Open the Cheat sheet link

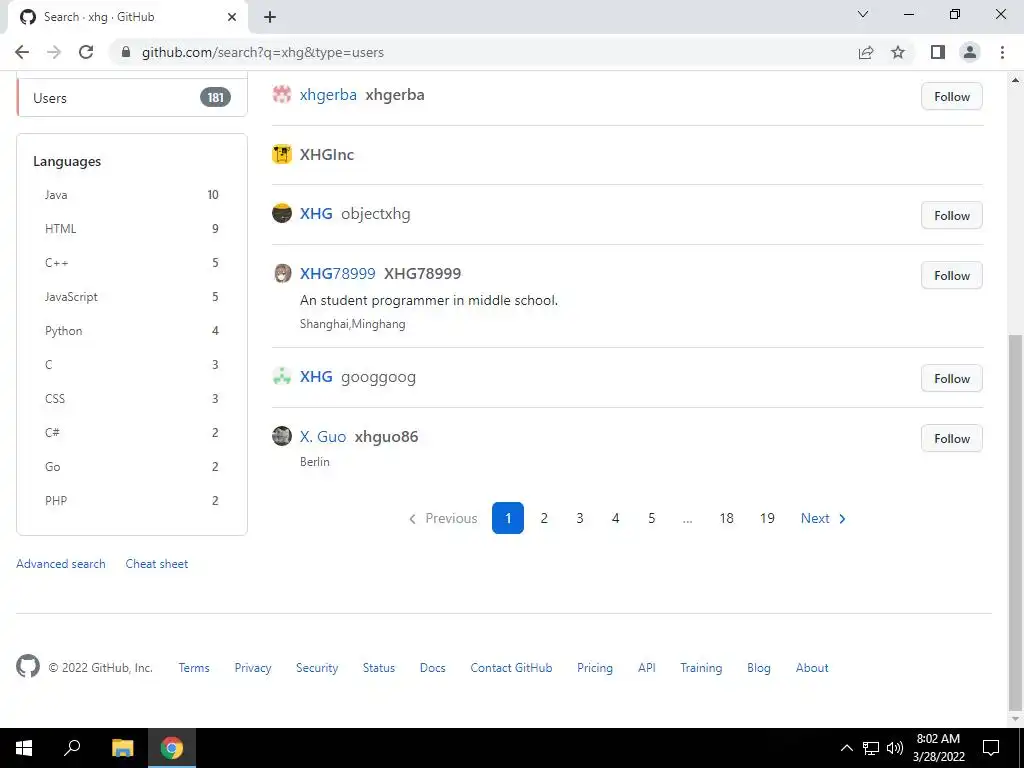(x=157, y=564)
